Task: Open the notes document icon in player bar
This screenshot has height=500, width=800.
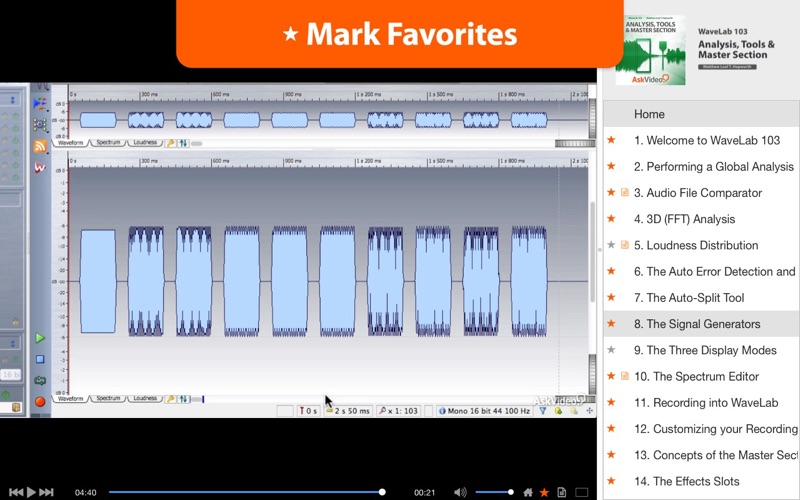Action: [x=562, y=492]
